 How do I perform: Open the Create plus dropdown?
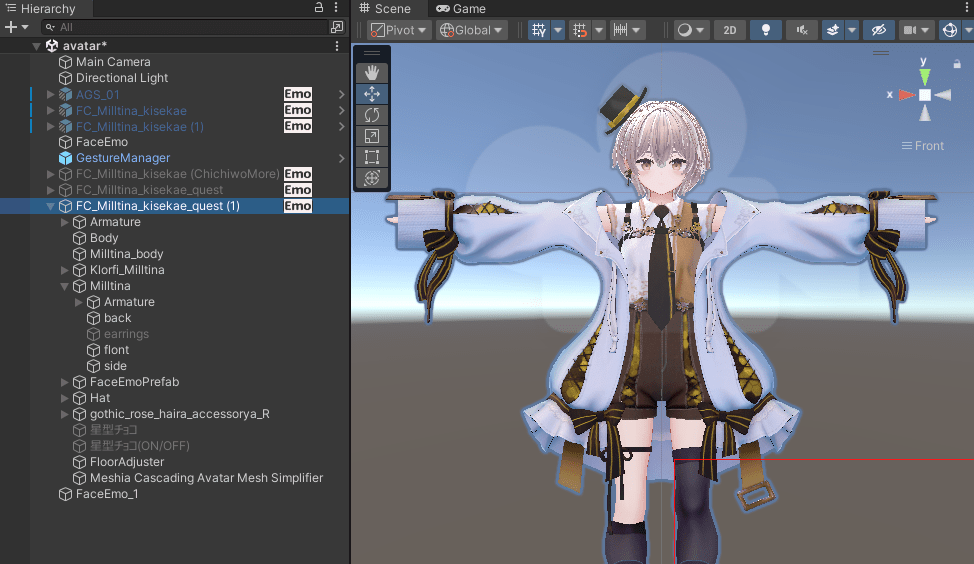pyautogui.click(x=17, y=27)
